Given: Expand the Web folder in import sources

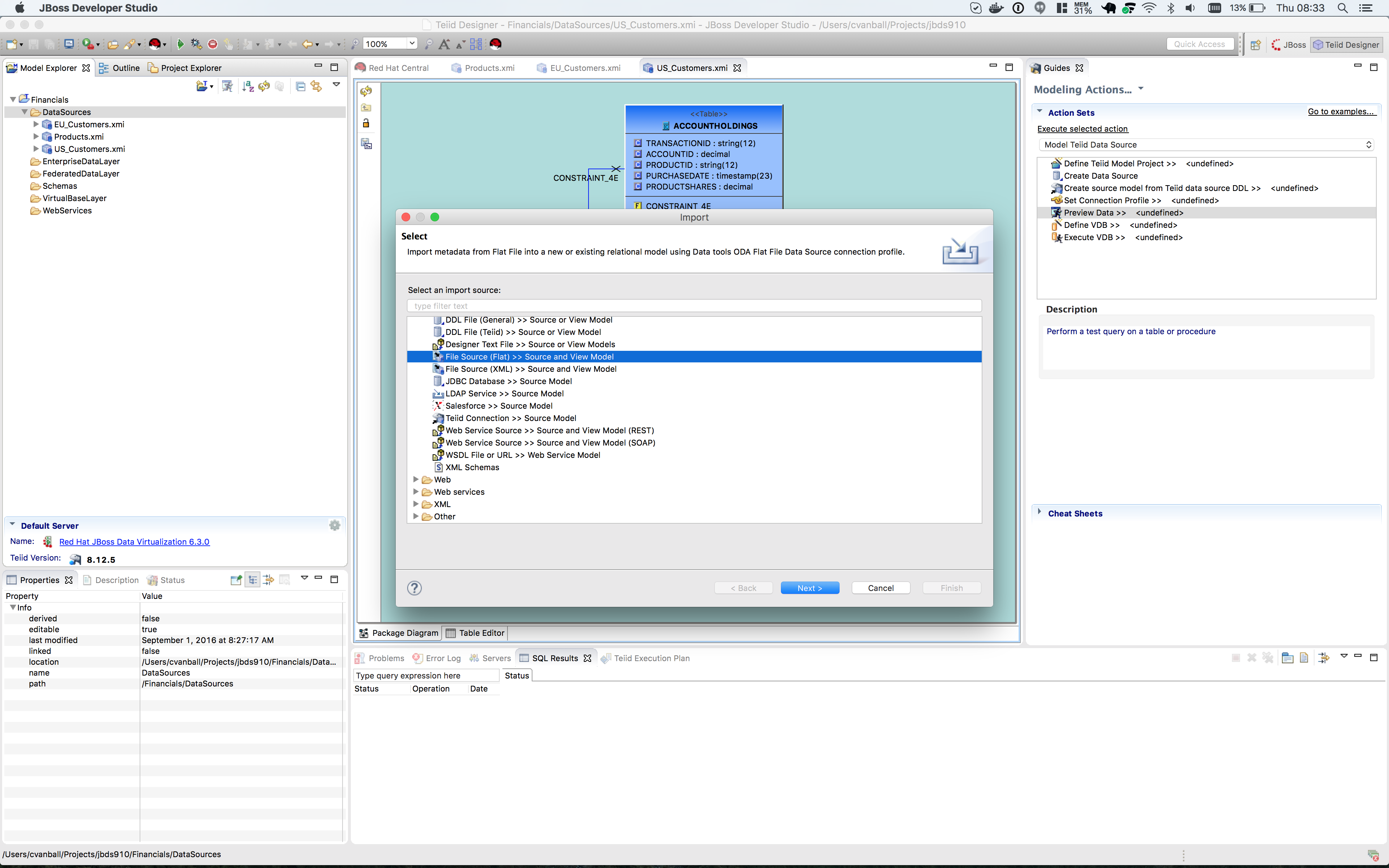Looking at the screenshot, I should [x=416, y=479].
